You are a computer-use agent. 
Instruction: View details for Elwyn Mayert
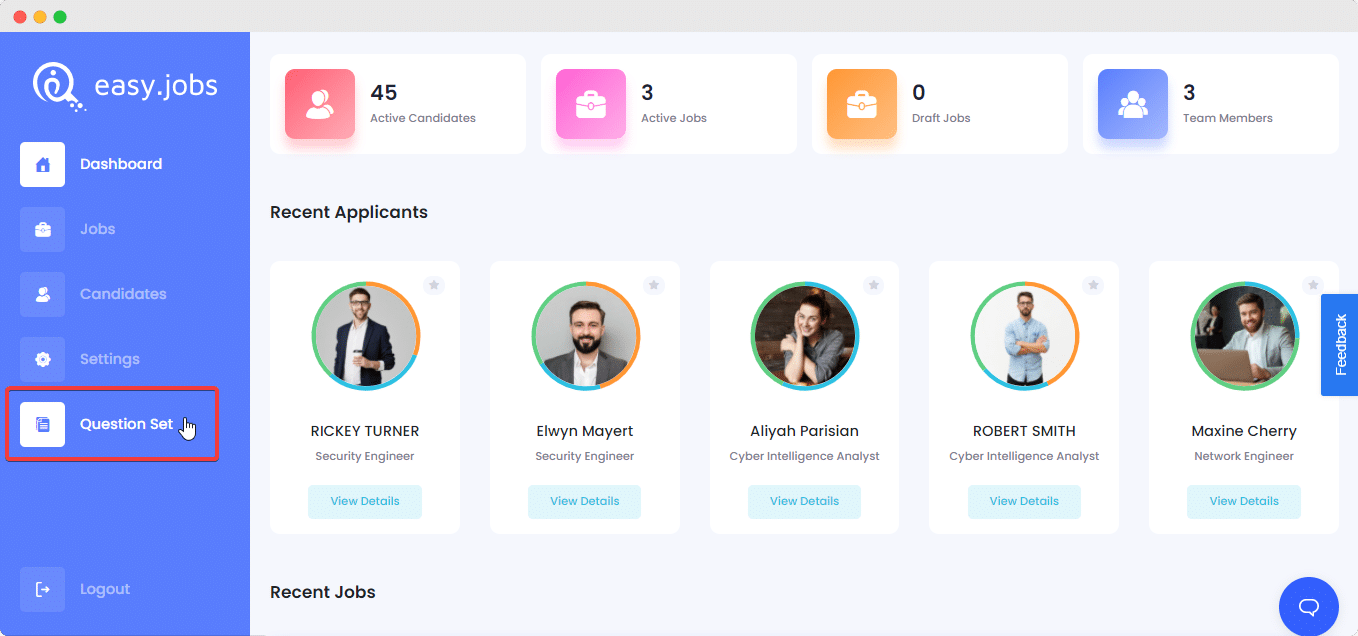(x=584, y=501)
